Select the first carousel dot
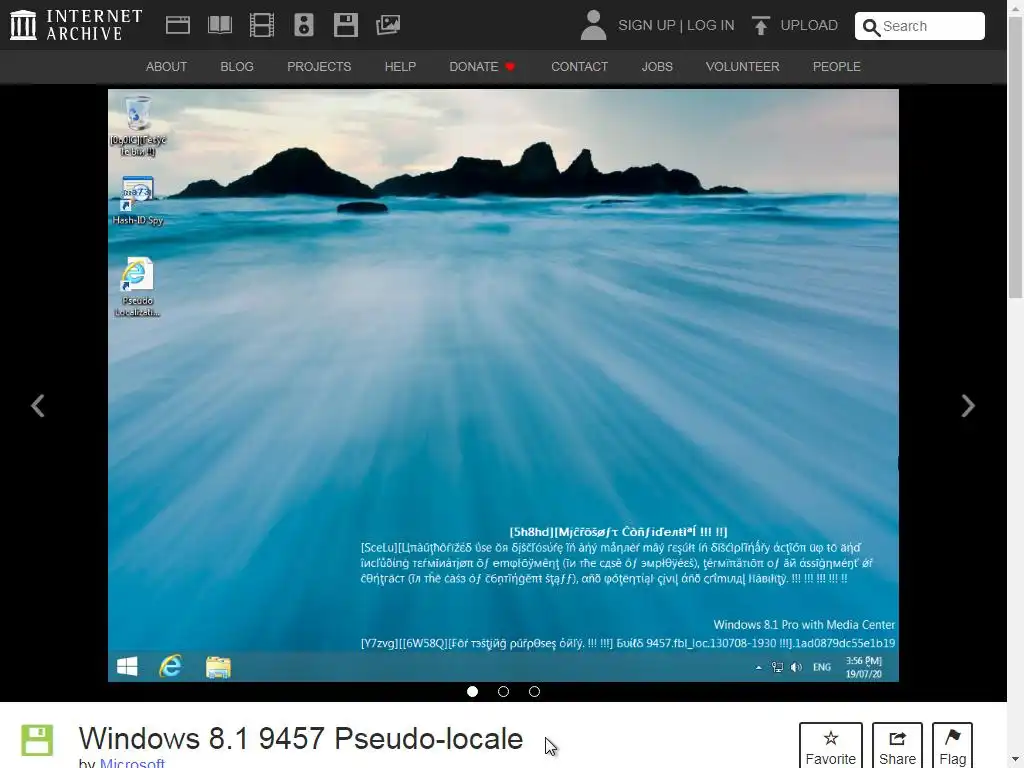The width and height of the screenshot is (1024, 768). [x=472, y=692]
